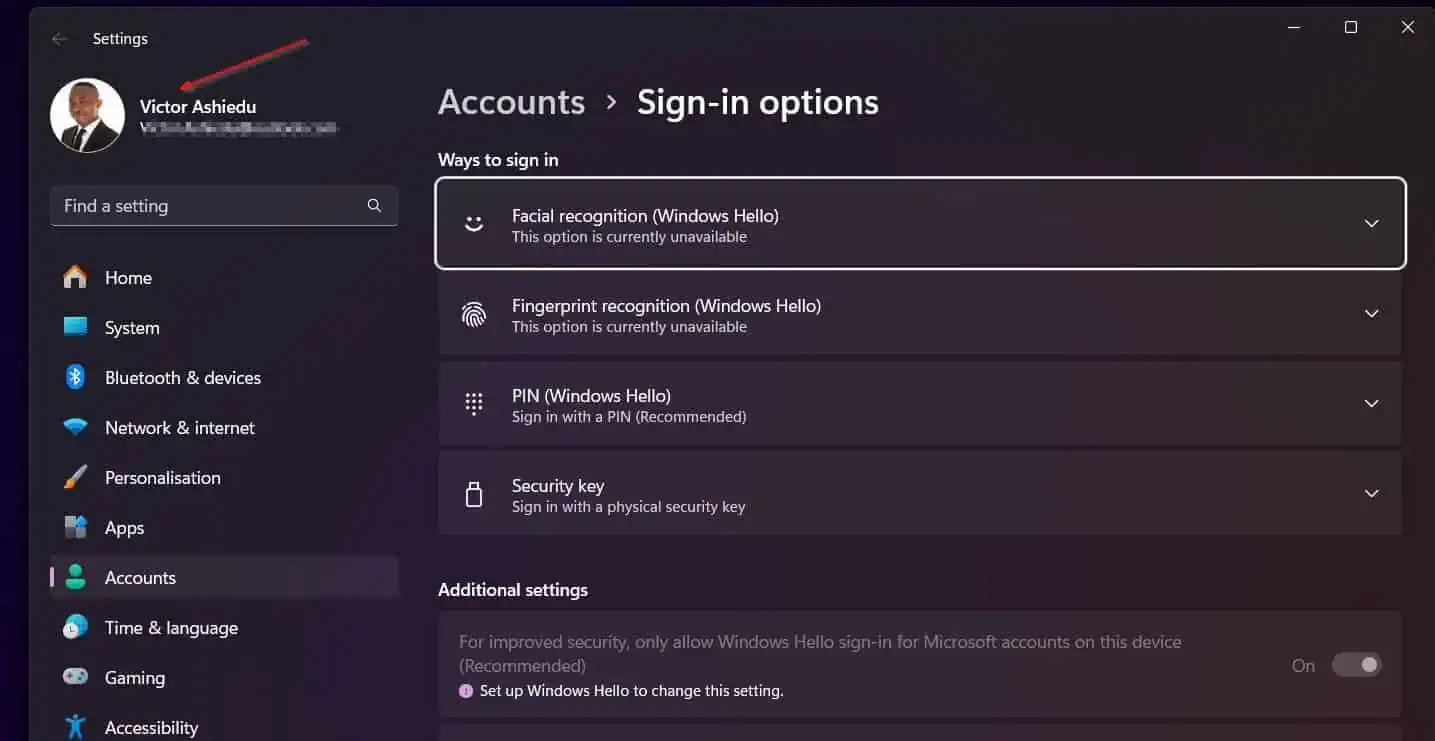The height and width of the screenshot is (741, 1435).
Task: Click the Accessibility figure icon
Action: 75,727
